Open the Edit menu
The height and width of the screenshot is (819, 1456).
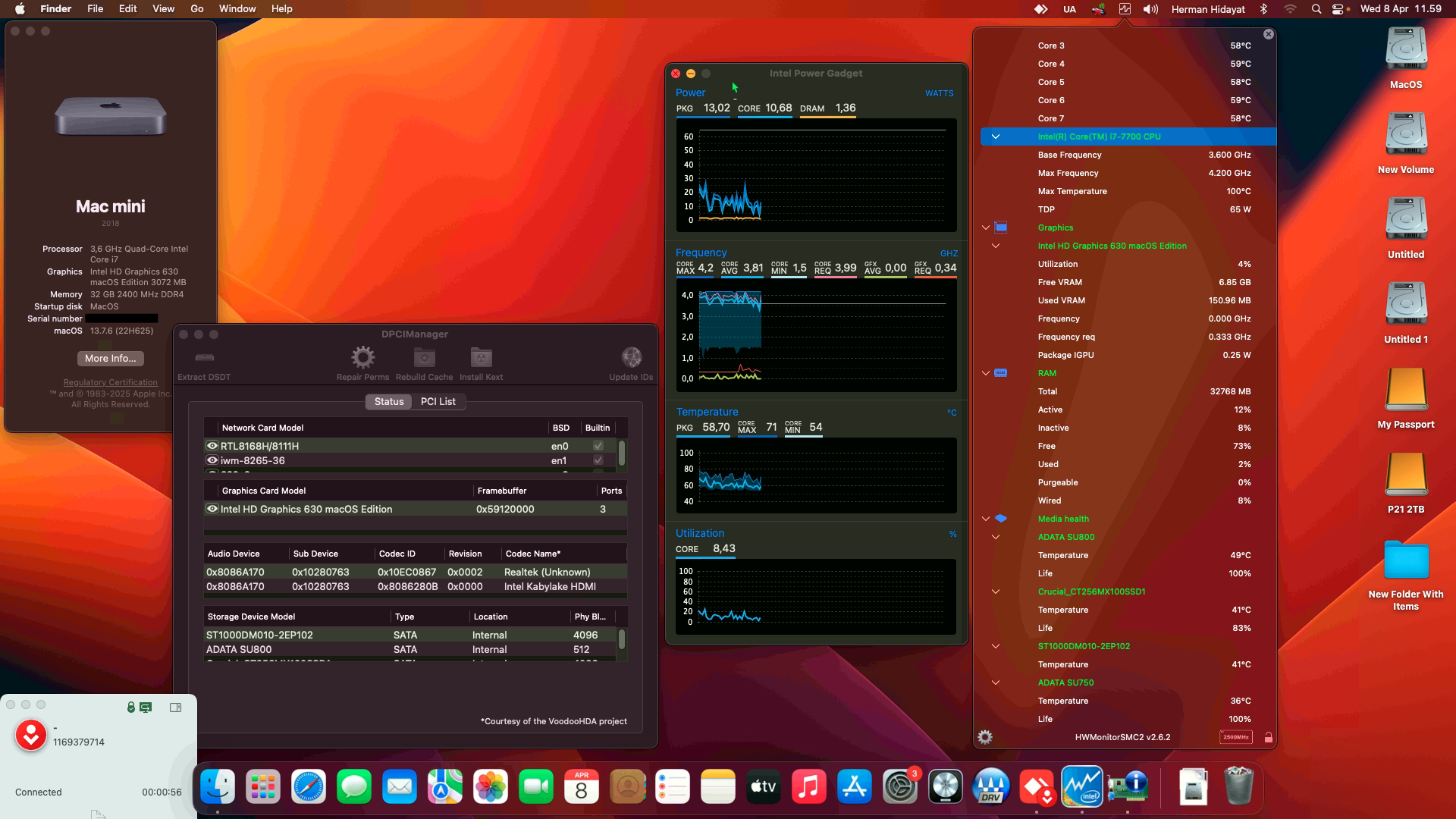coord(128,8)
